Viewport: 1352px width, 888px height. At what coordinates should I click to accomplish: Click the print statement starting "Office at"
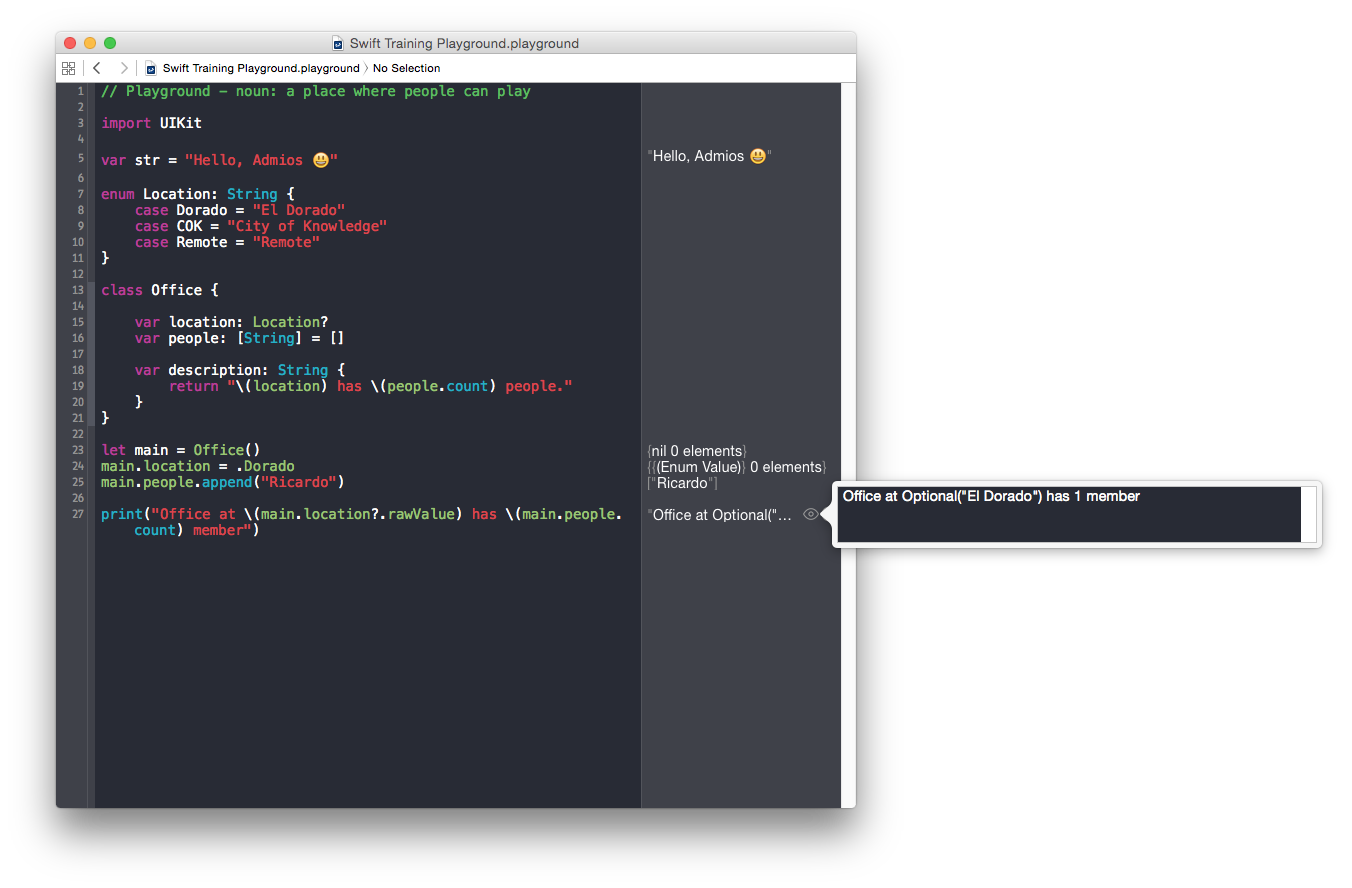pos(361,522)
